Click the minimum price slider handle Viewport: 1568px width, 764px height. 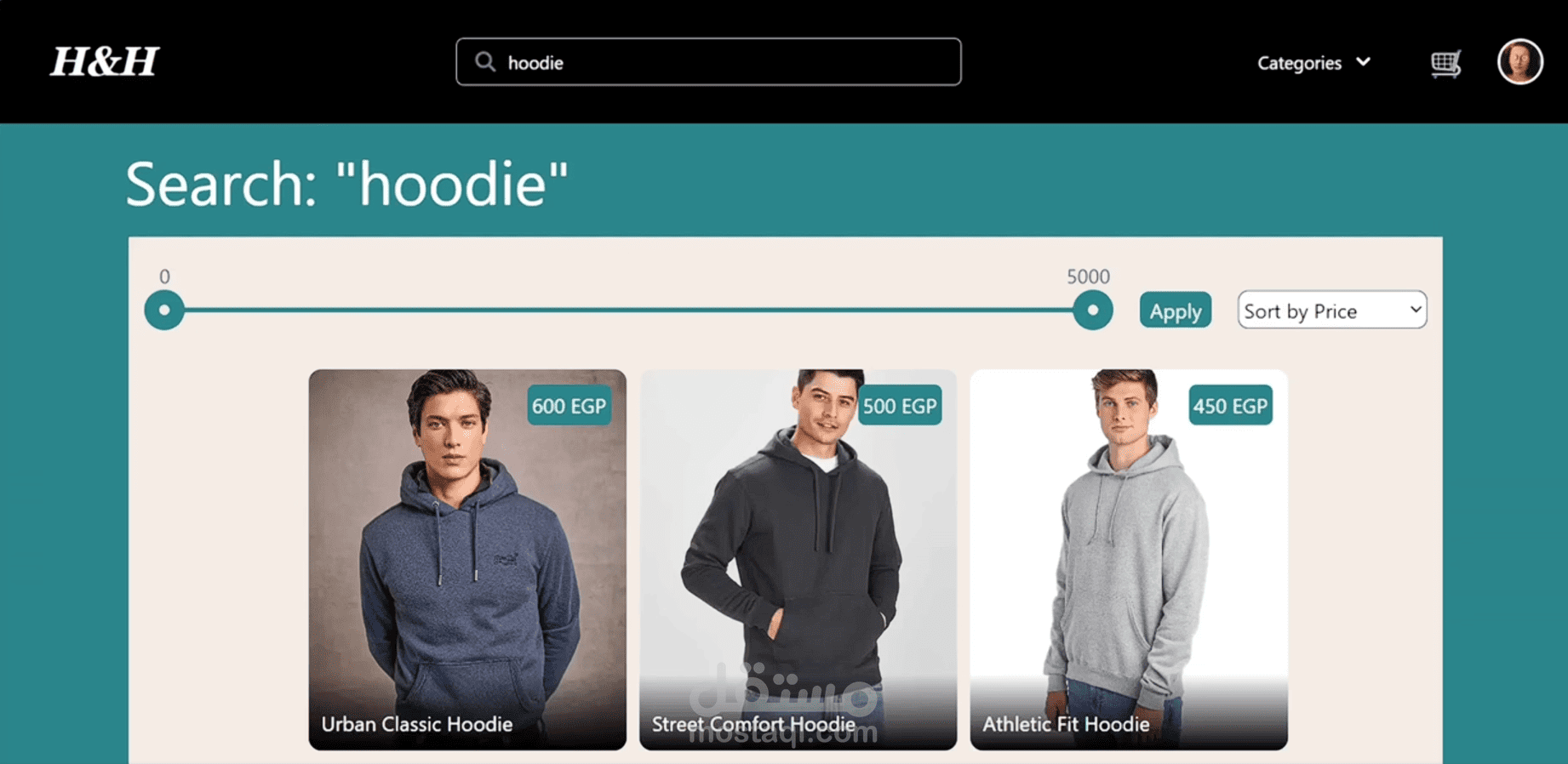click(164, 310)
